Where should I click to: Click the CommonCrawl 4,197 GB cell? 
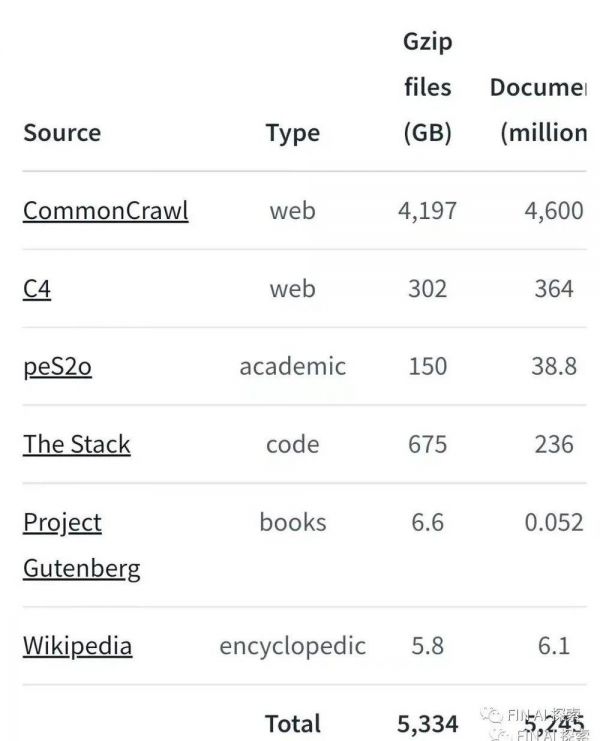(427, 211)
